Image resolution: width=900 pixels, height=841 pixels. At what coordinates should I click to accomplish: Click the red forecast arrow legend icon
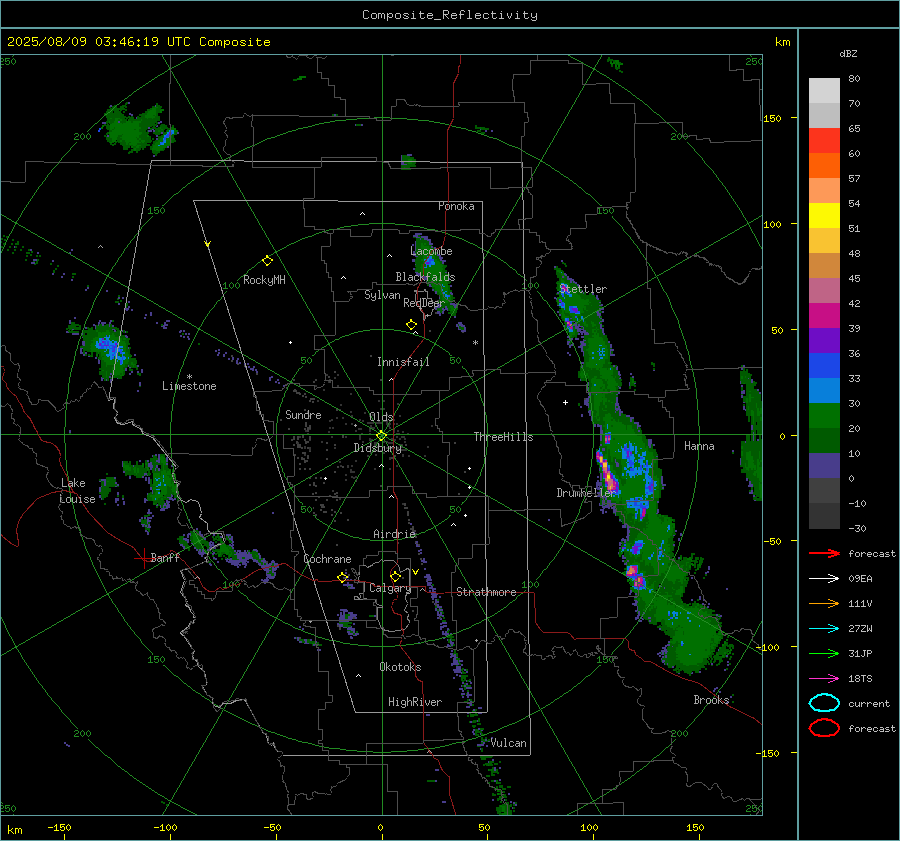824,553
